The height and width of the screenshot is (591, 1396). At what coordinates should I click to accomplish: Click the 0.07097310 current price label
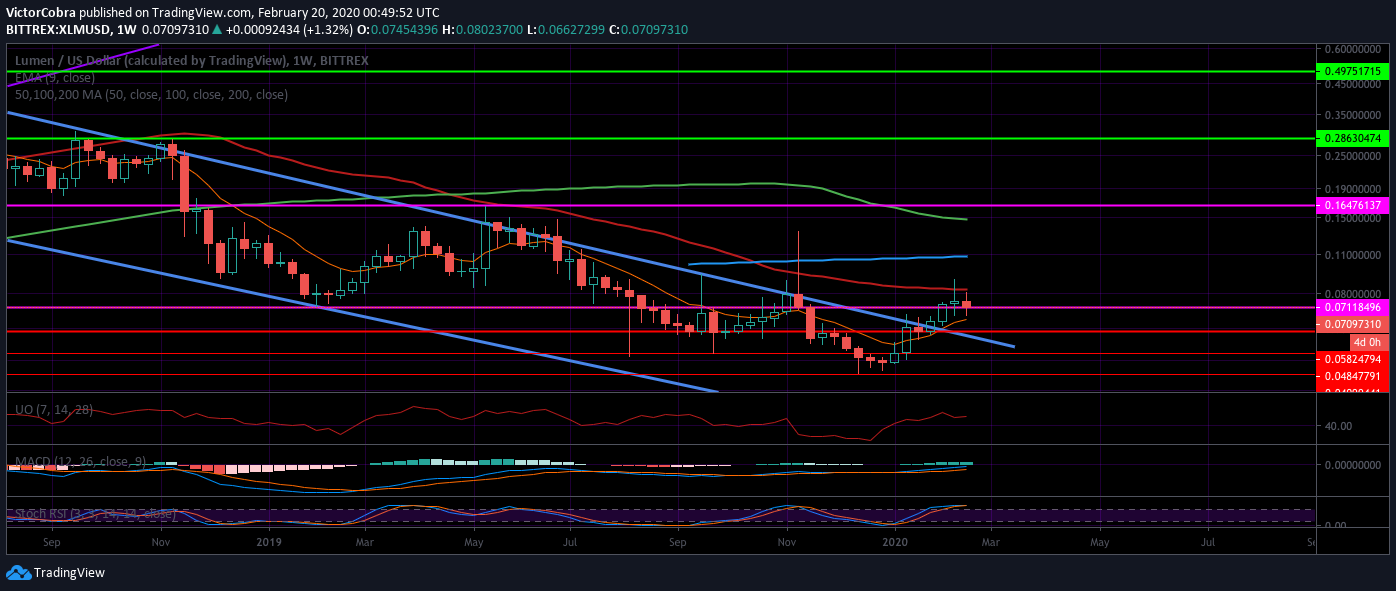[1353, 324]
